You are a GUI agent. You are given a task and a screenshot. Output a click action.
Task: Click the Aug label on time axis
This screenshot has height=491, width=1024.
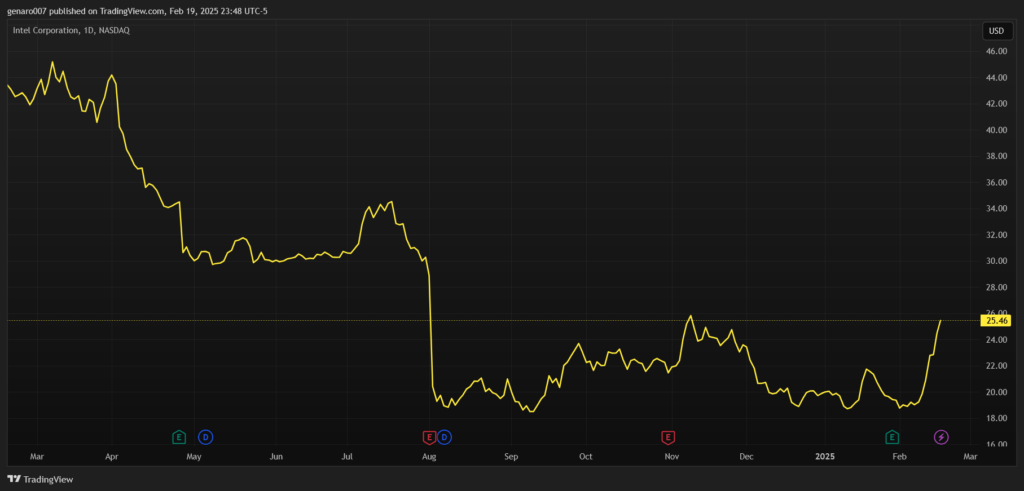tap(429, 456)
